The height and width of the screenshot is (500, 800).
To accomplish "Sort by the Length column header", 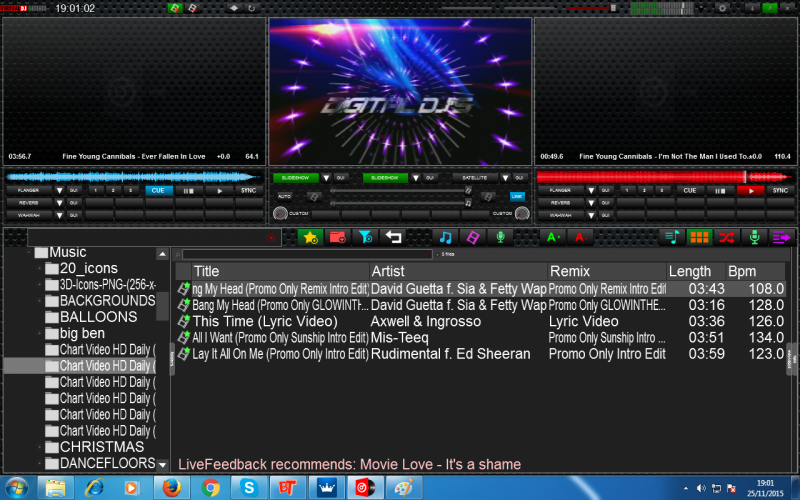I will [696, 271].
